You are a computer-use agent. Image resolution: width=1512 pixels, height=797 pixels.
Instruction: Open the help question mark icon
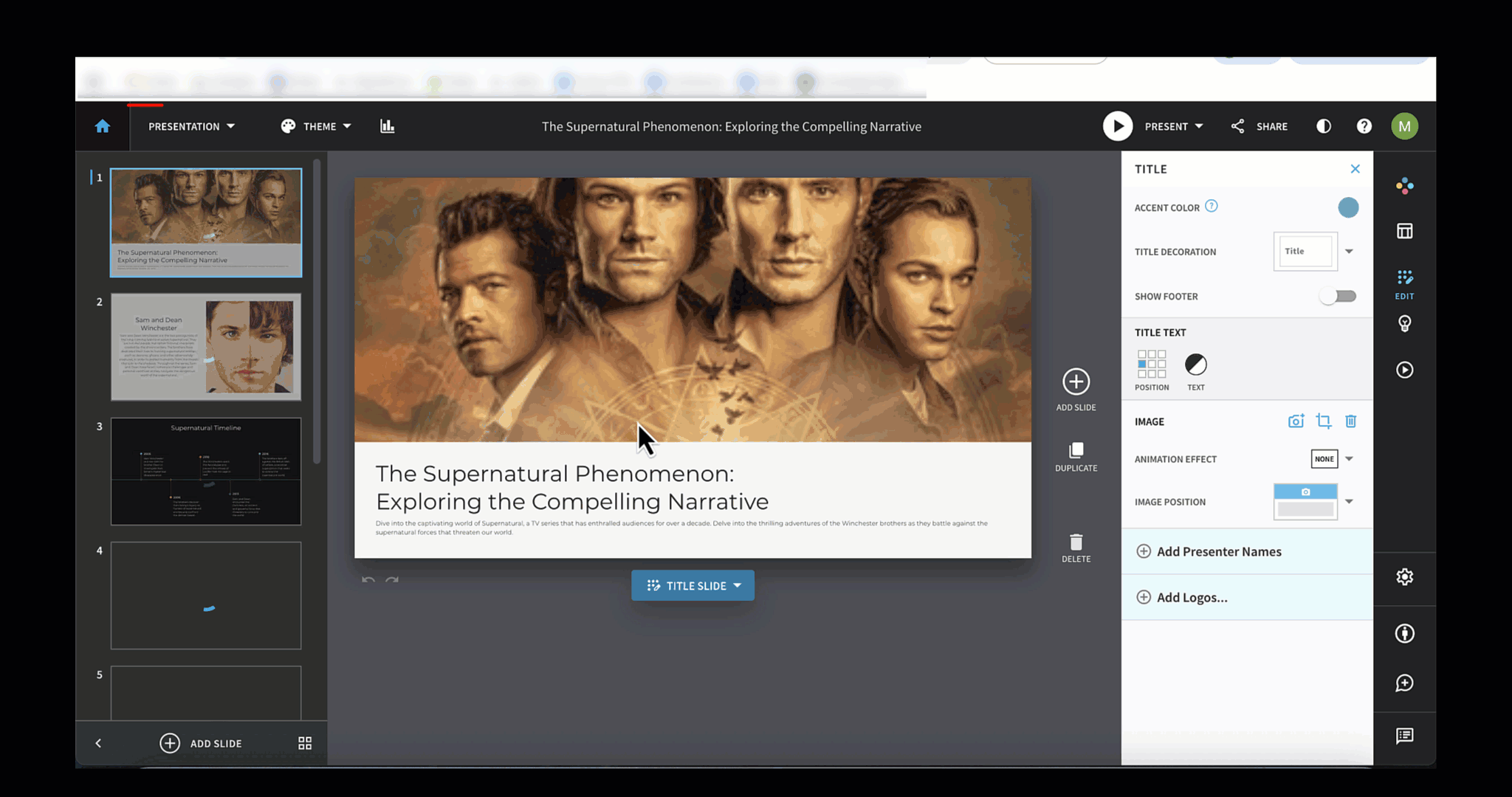point(1364,126)
